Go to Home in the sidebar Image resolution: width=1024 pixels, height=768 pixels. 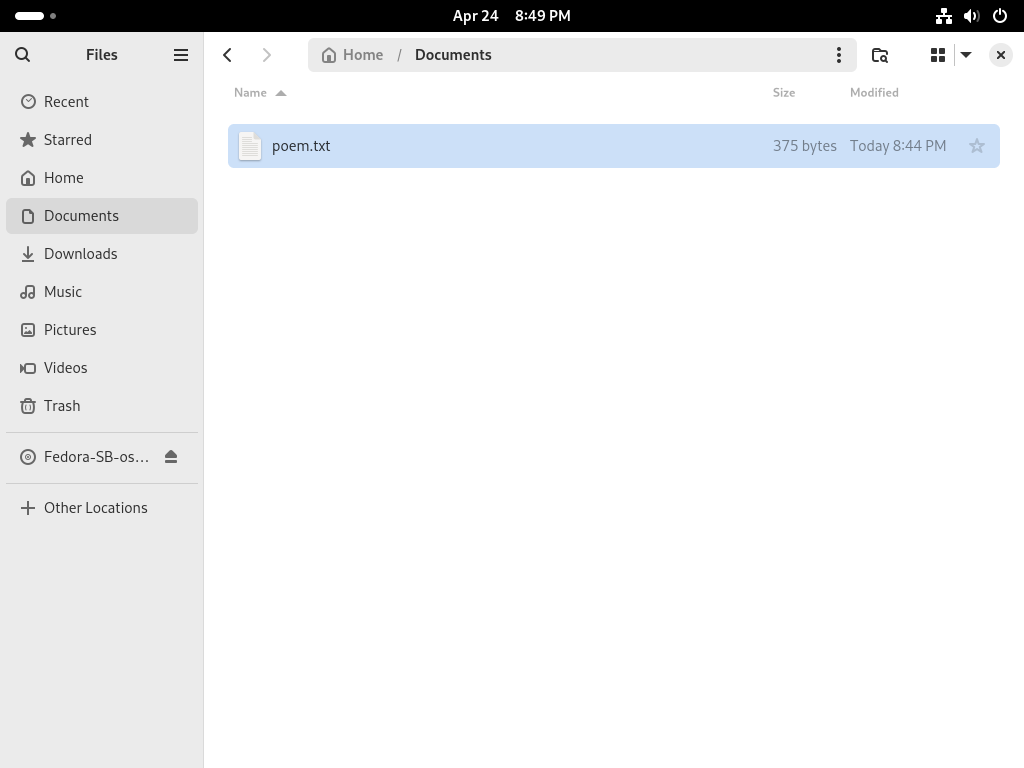102,178
